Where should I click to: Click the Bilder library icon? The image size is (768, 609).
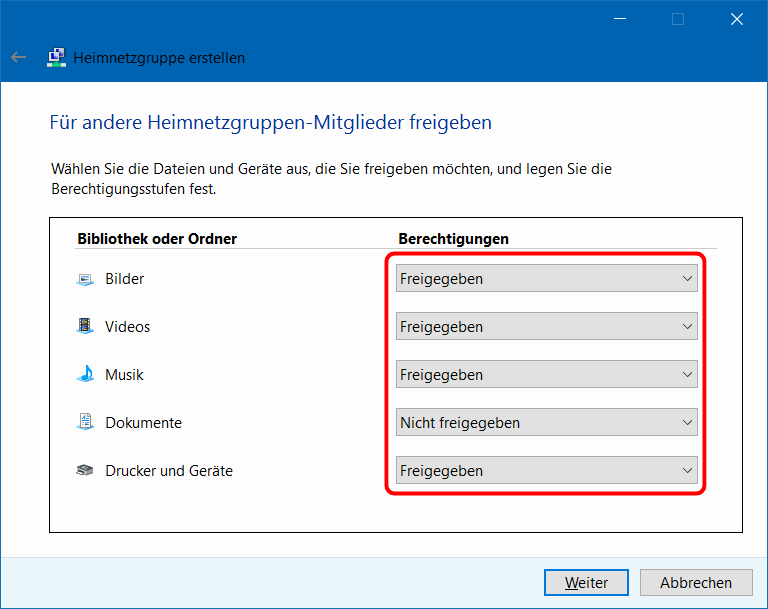coord(85,279)
